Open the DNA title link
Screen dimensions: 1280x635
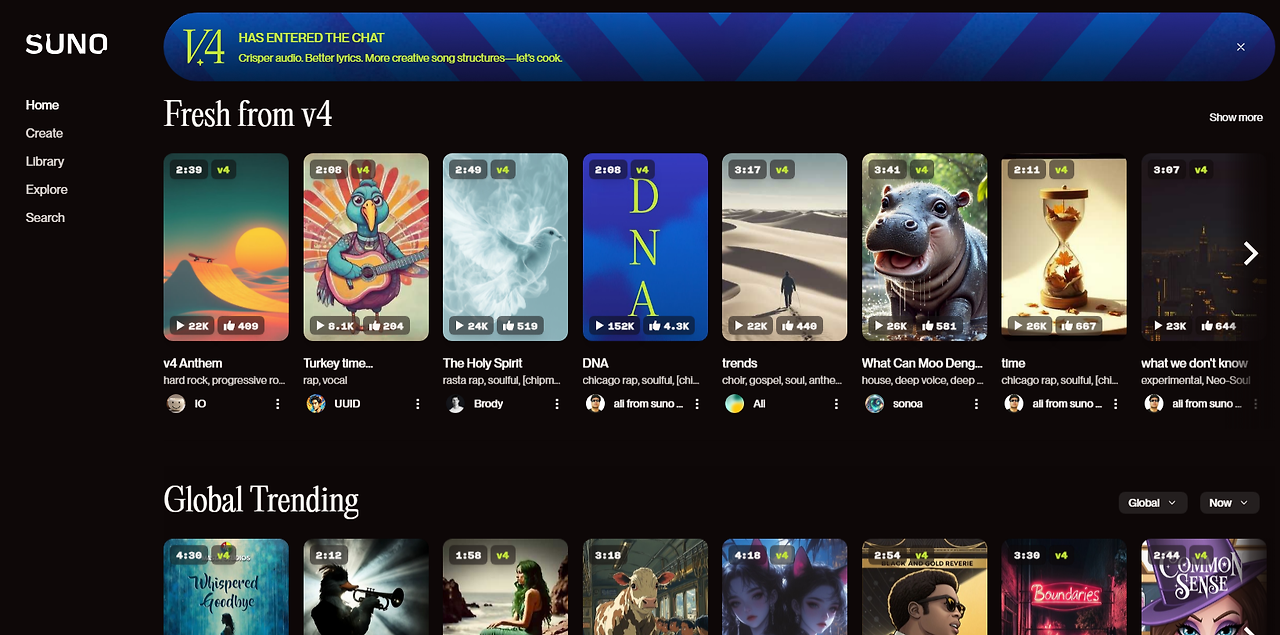coord(596,363)
